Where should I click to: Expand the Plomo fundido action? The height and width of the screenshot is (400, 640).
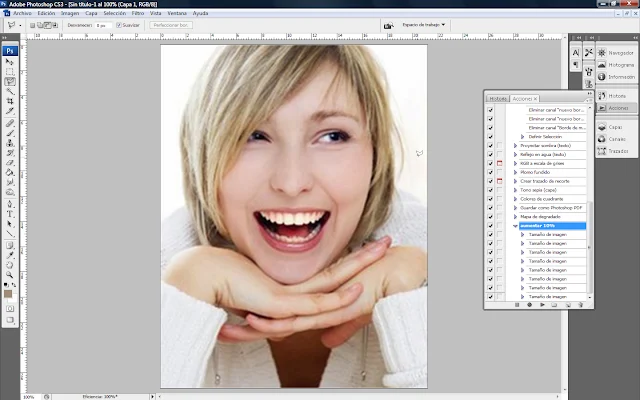pyautogui.click(x=515, y=172)
